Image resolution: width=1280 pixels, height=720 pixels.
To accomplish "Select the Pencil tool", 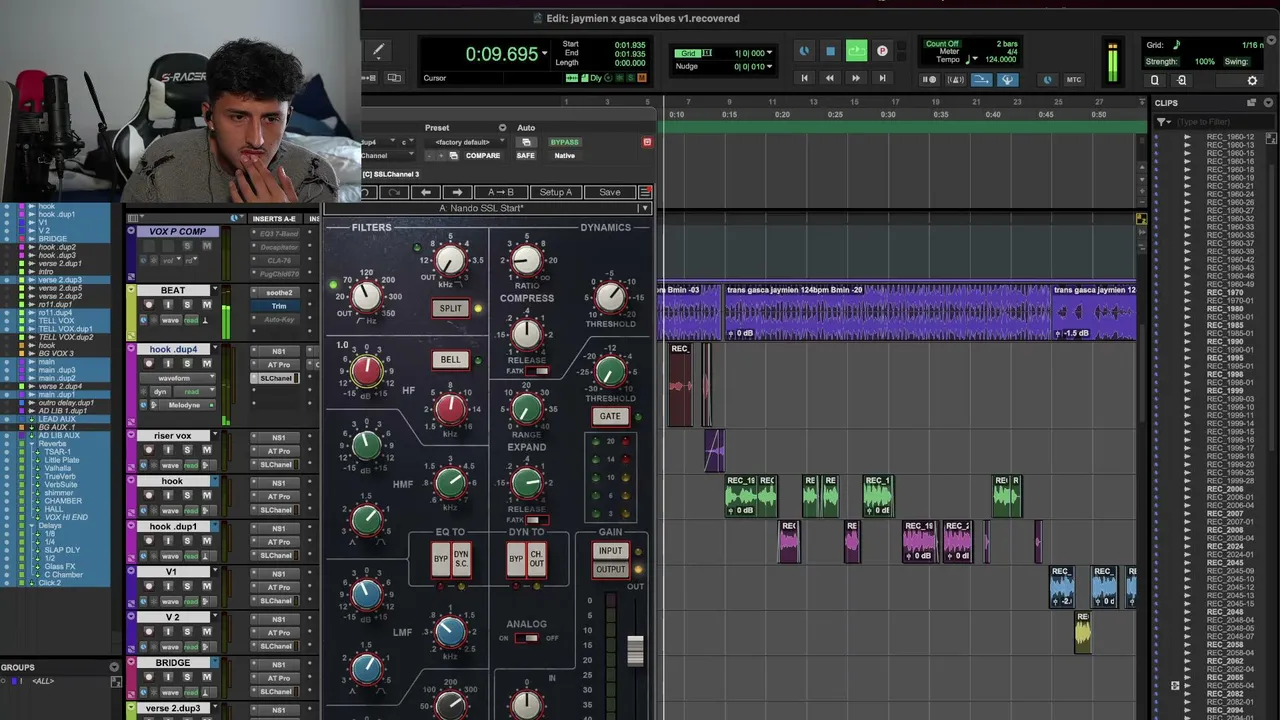I will [x=378, y=50].
